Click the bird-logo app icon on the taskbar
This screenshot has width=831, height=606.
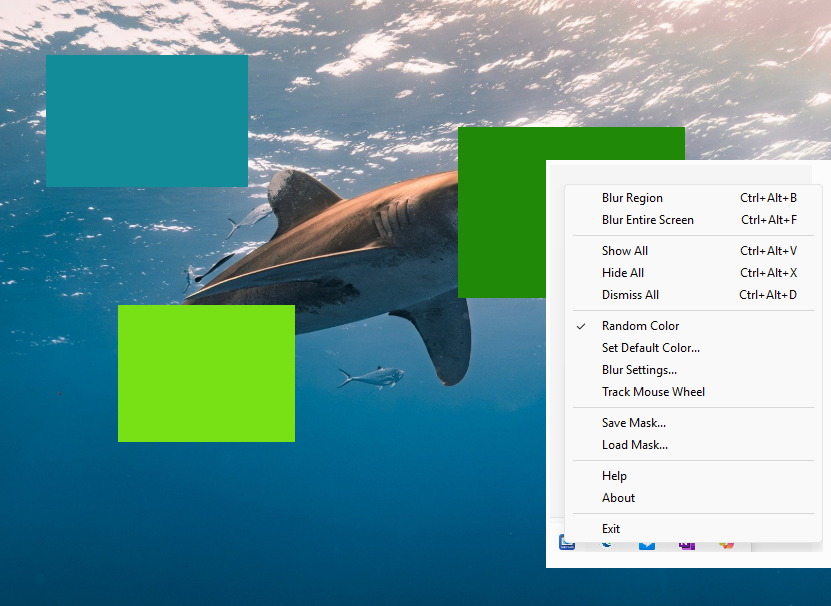[x=607, y=543]
